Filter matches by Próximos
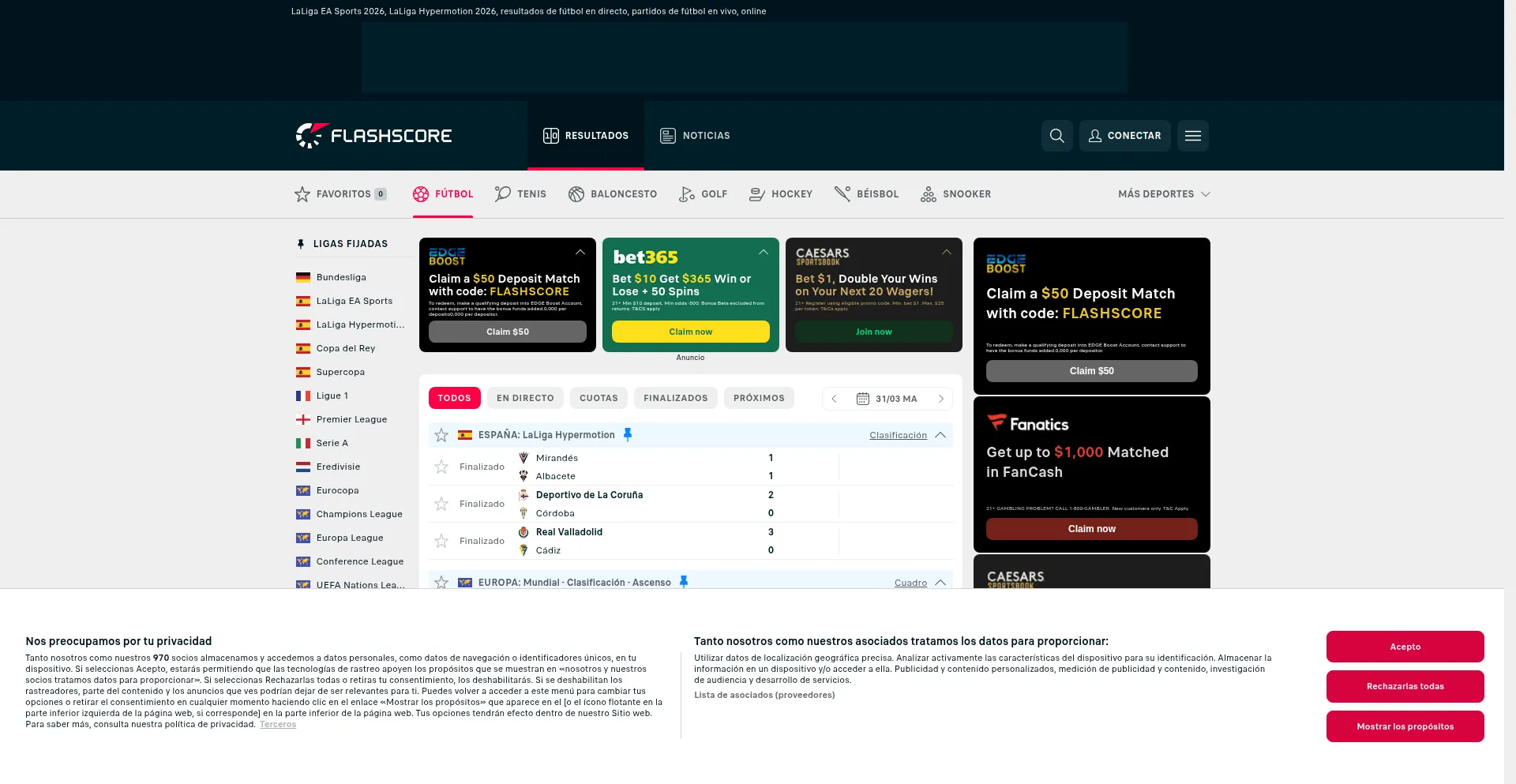The image size is (1516, 784). coord(759,398)
